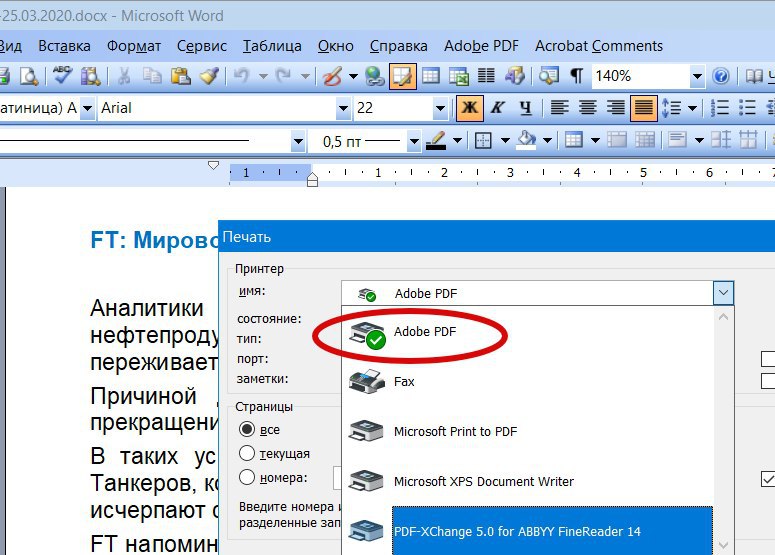Choose Microsoft XPS Document Writer printer

(x=528, y=481)
